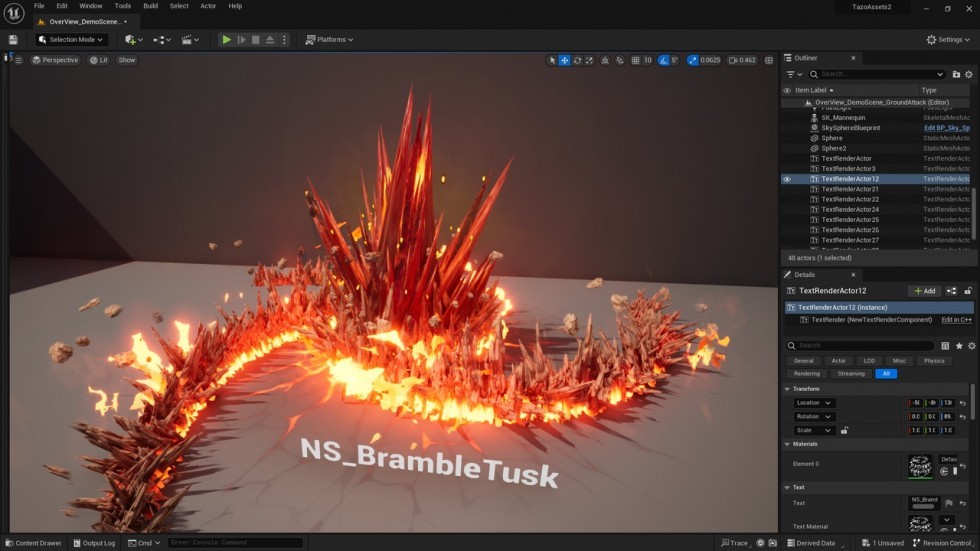Viewport: 980px width, 551px height.
Task: Click the Edit in C++ link
Action: [956, 320]
